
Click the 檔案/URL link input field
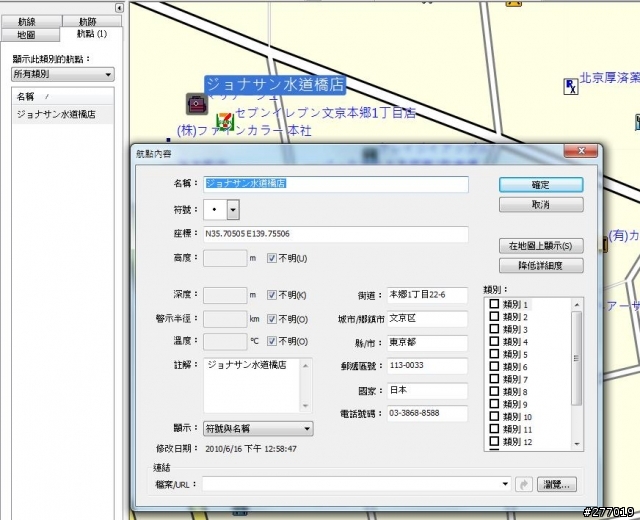pyautogui.click(x=351, y=484)
